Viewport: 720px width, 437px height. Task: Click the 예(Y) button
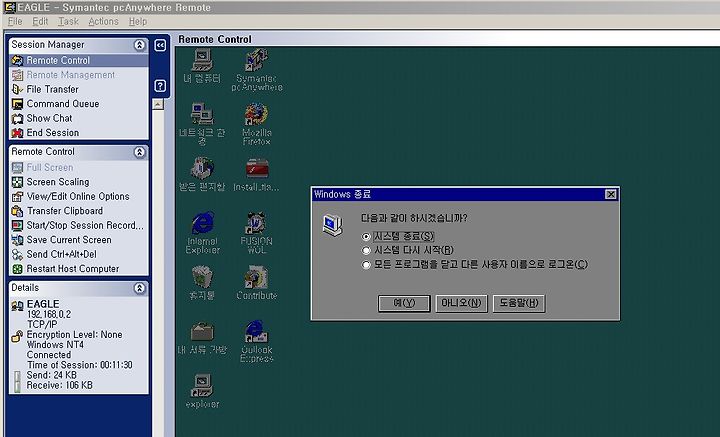(x=404, y=303)
